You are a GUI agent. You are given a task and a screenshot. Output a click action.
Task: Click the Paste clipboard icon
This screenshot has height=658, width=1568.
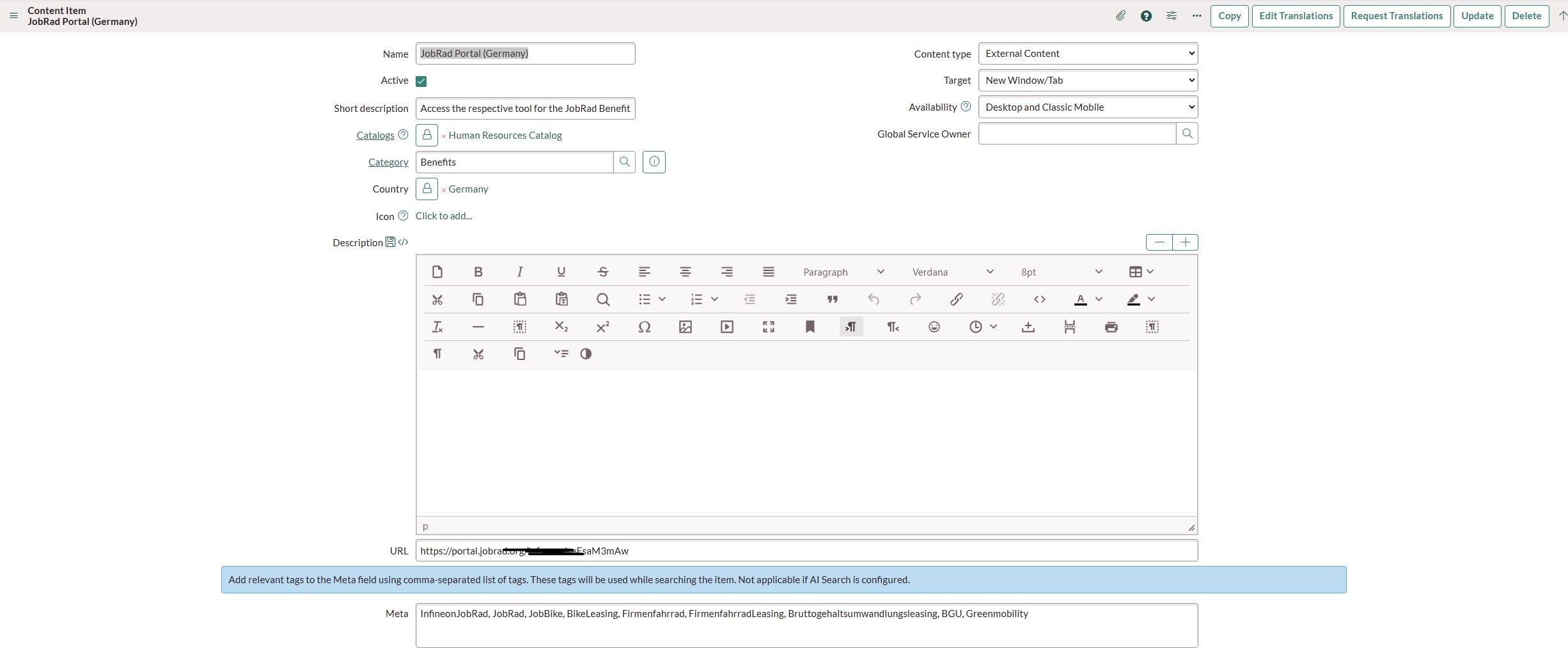pyautogui.click(x=520, y=299)
